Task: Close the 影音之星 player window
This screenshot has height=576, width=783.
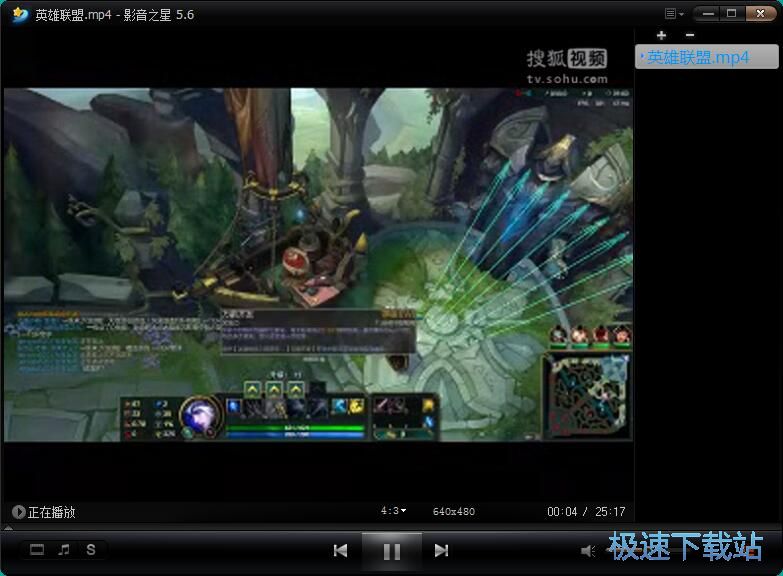Action: [761, 13]
